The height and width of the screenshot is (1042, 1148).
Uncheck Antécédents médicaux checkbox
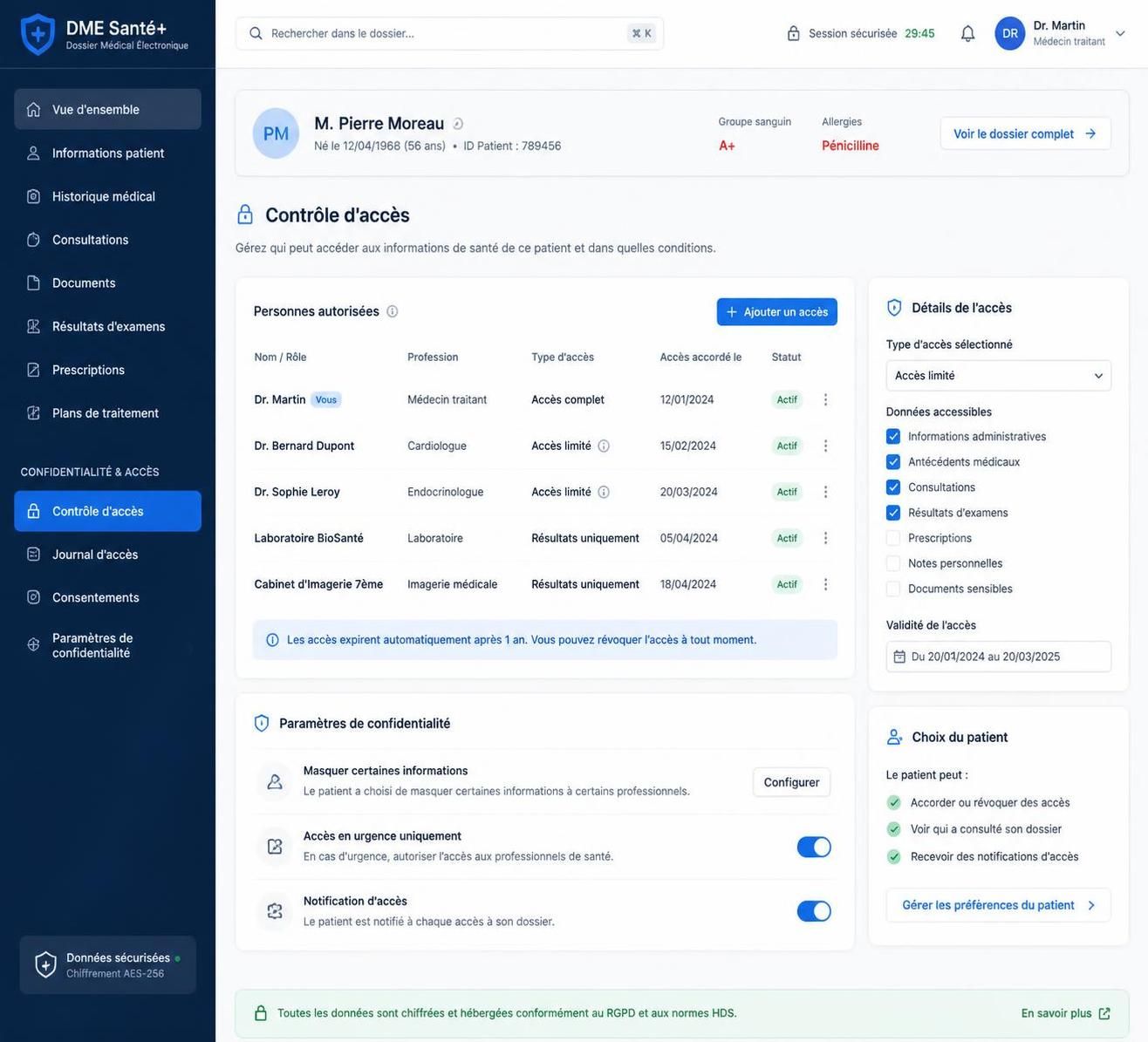tap(893, 461)
